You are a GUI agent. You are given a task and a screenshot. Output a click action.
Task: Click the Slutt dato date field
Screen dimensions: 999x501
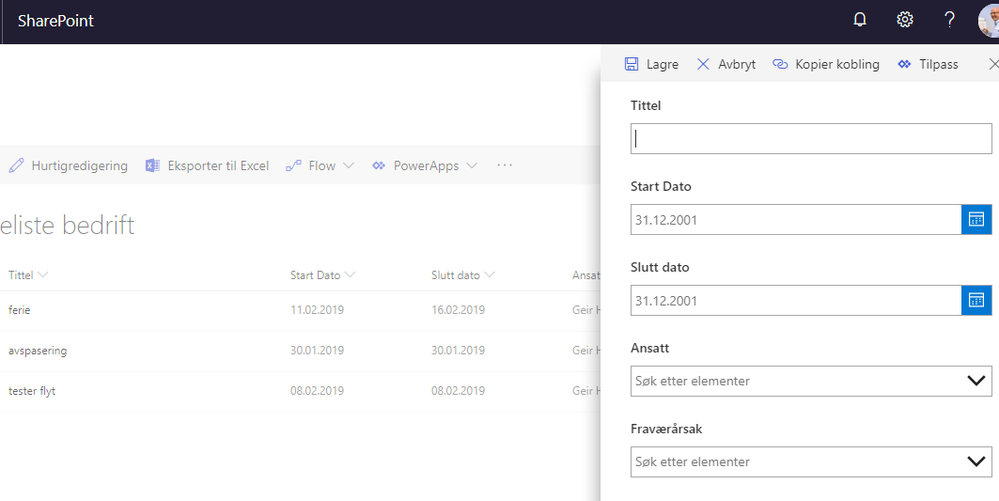click(x=796, y=300)
